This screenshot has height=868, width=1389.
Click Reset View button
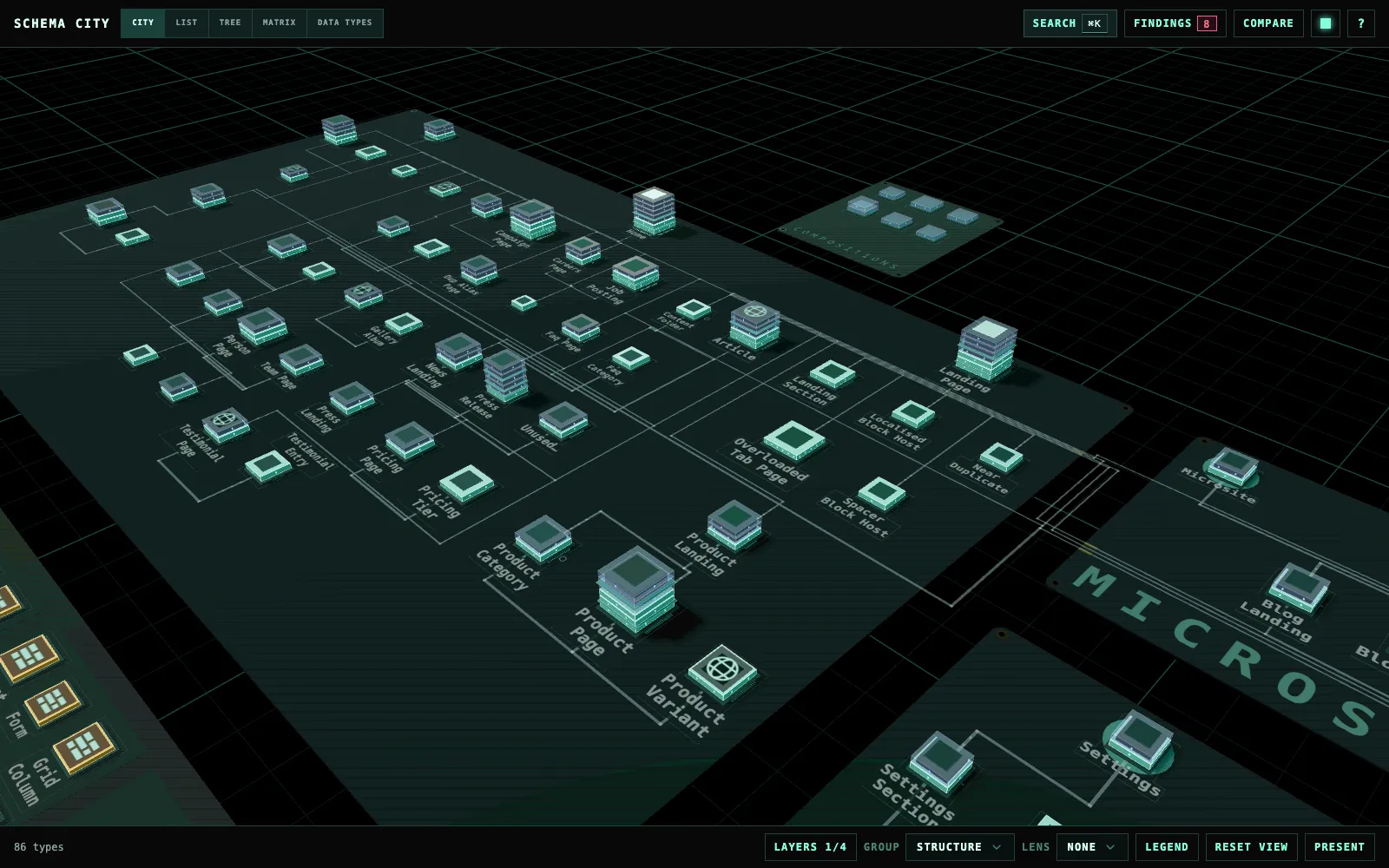tap(1251, 847)
